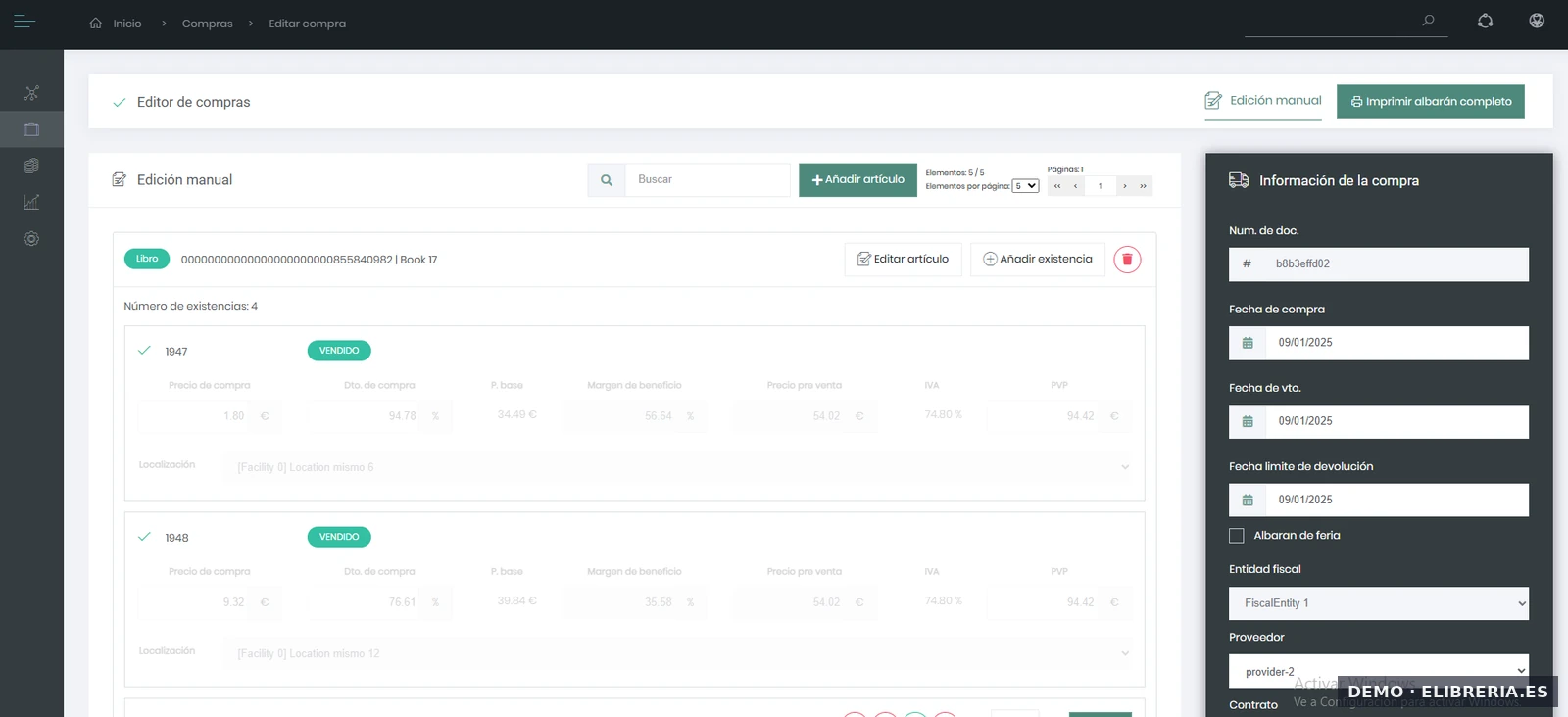This screenshot has height=717, width=1568.
Task: Click the Añadir artículo button
Action: click(x=857, y=180)
